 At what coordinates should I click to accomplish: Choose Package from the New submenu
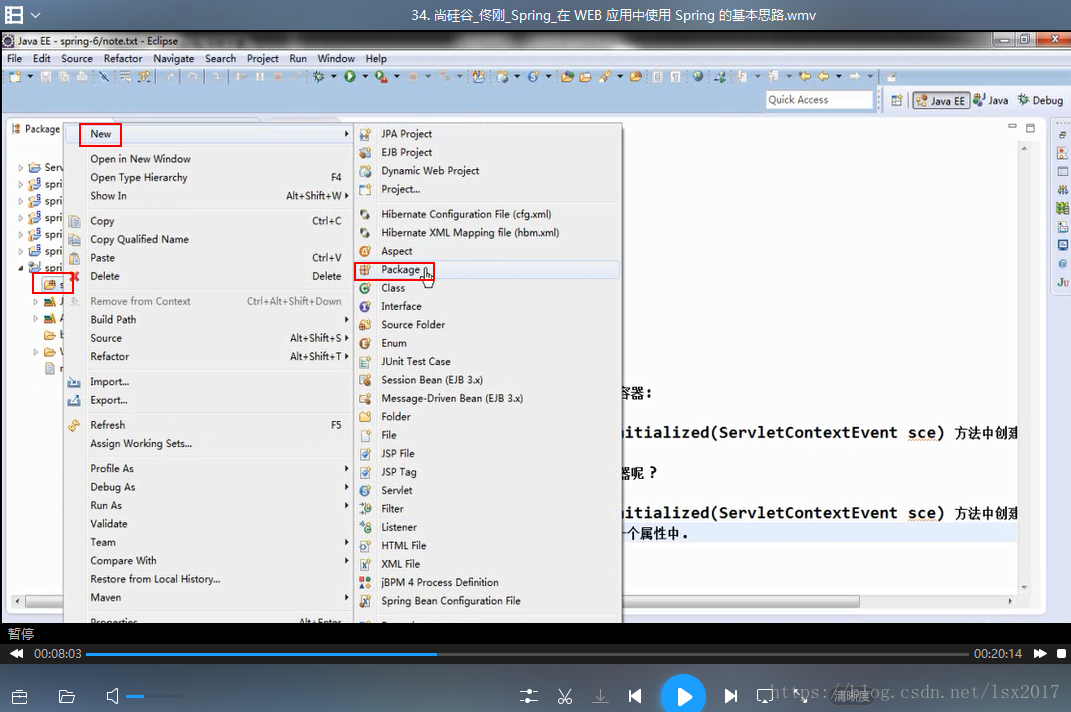coord(400,270)
